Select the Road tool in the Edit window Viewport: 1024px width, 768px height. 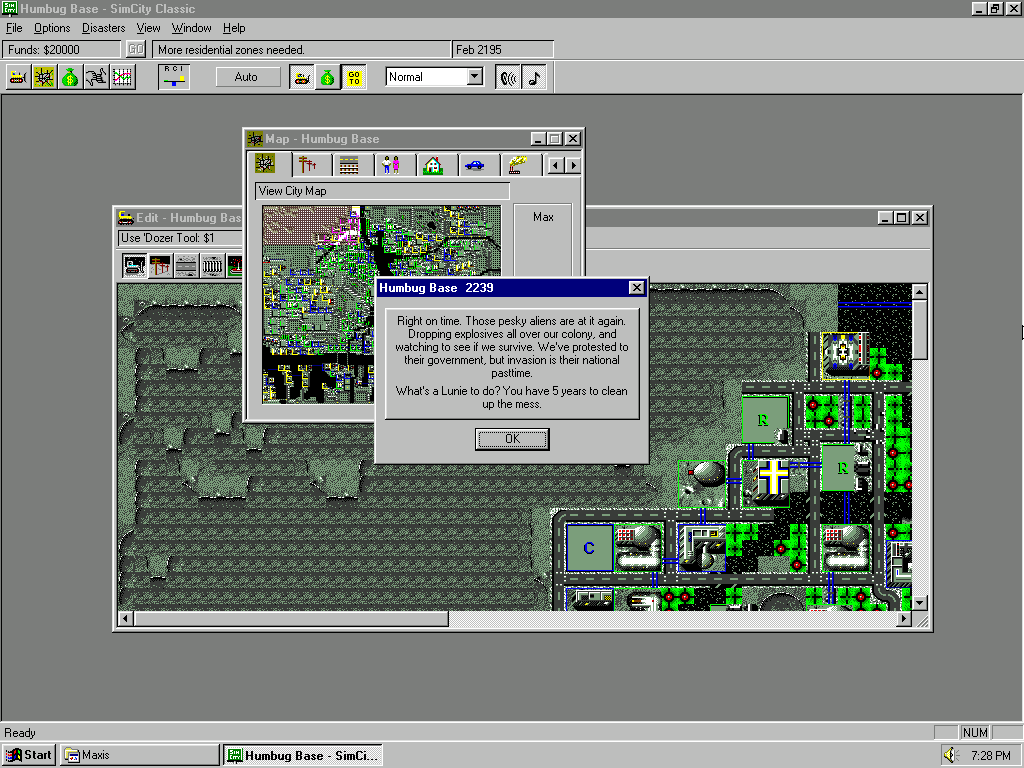[x=186, y=265]
